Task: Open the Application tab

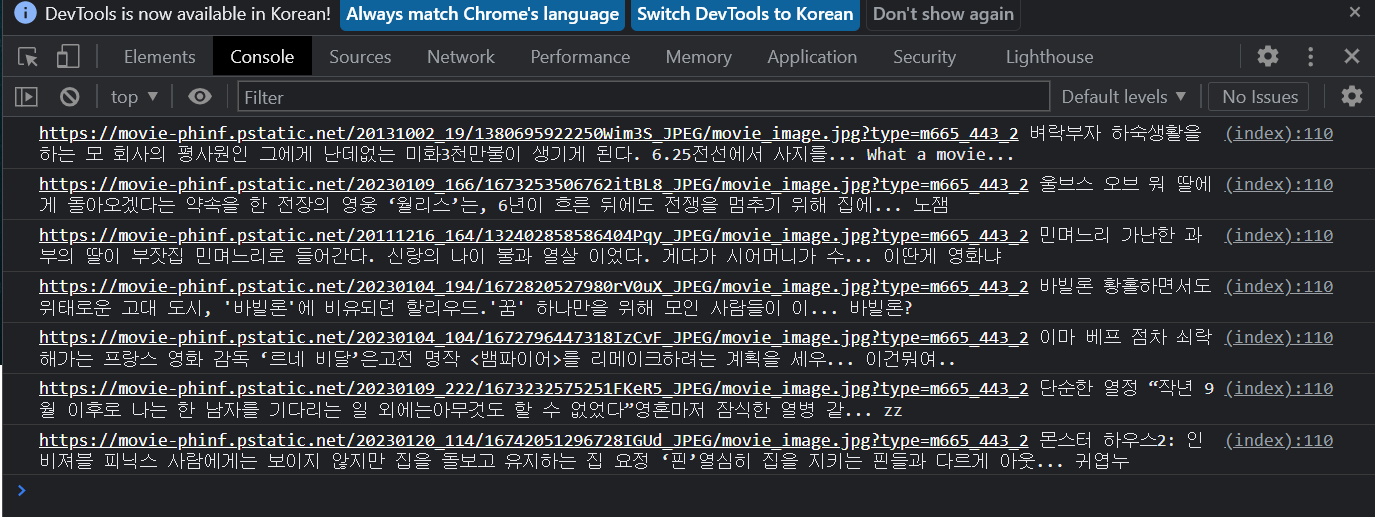Action: coord(812,57)
